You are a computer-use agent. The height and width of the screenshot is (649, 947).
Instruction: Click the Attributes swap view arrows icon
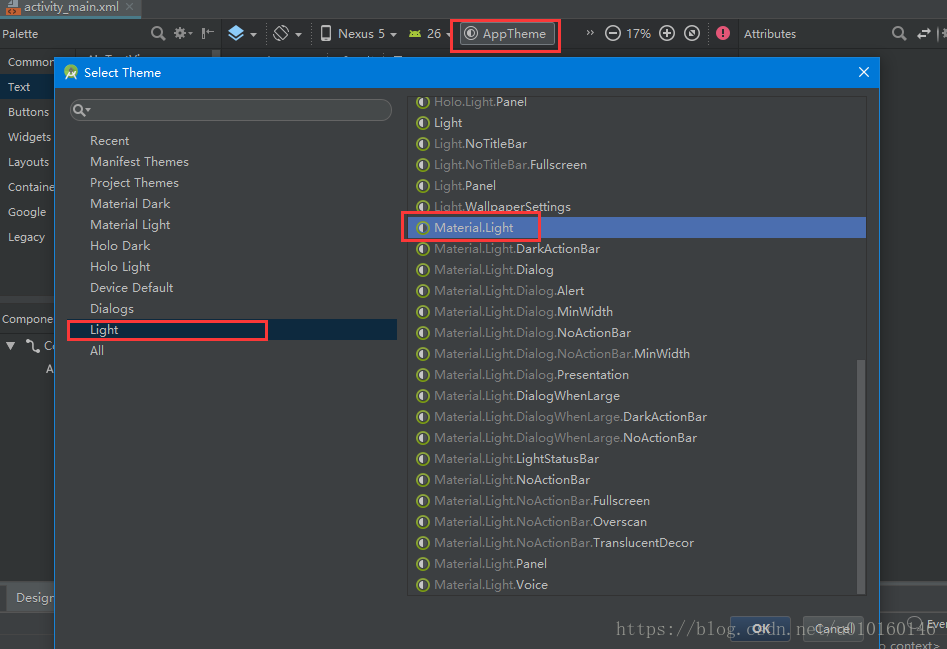[x=923, y=34]
